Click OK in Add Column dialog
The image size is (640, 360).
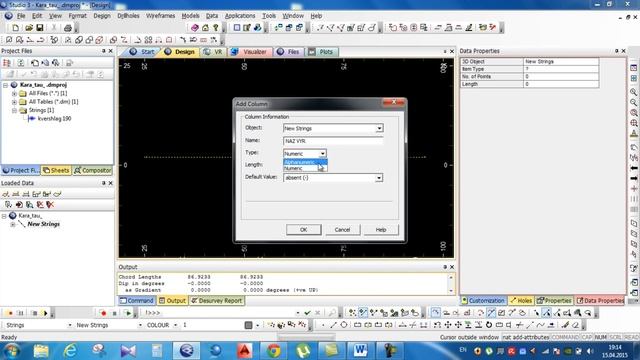pos(303,230)
